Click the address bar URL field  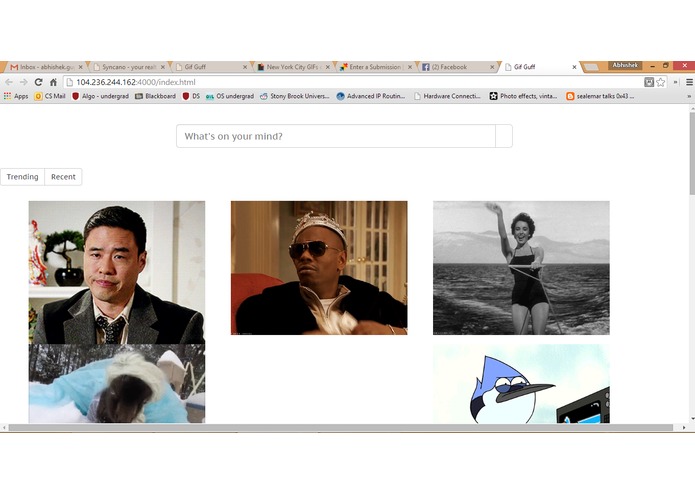[x=352, y=82]
